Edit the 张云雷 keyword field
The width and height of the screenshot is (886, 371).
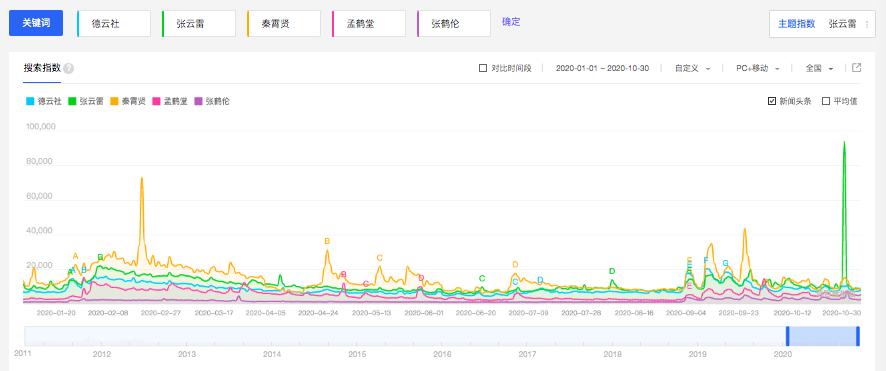click(199, 24)
